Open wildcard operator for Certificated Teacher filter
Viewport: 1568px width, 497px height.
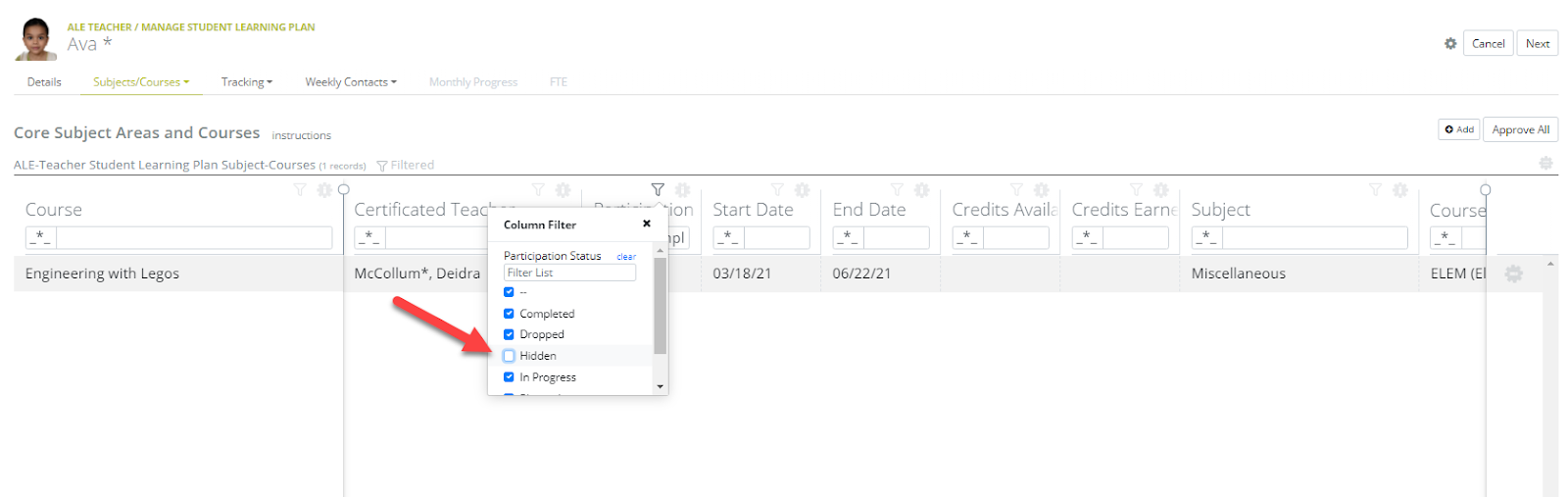click(369, 237)
